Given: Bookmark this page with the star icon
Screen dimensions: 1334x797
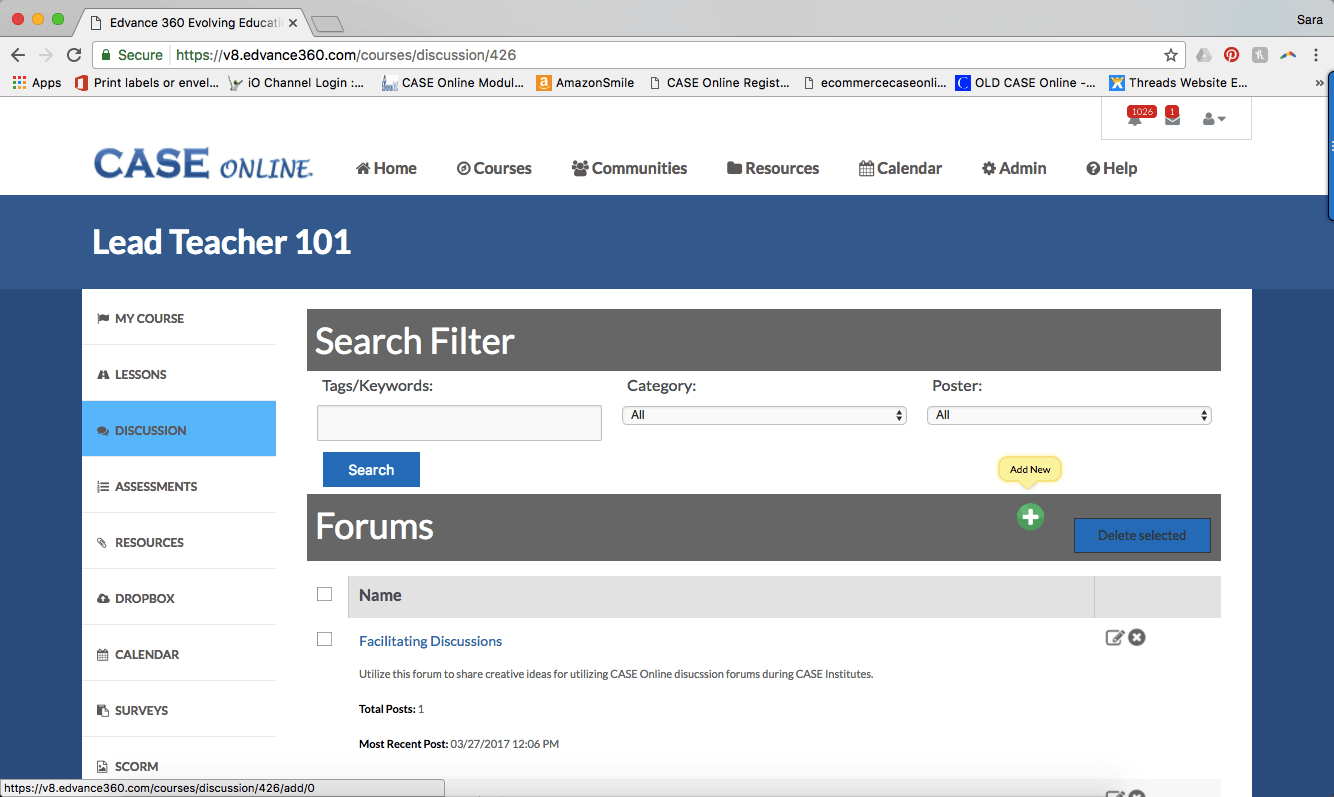Looking at the screenshot, I should [x=1170, y=55].
